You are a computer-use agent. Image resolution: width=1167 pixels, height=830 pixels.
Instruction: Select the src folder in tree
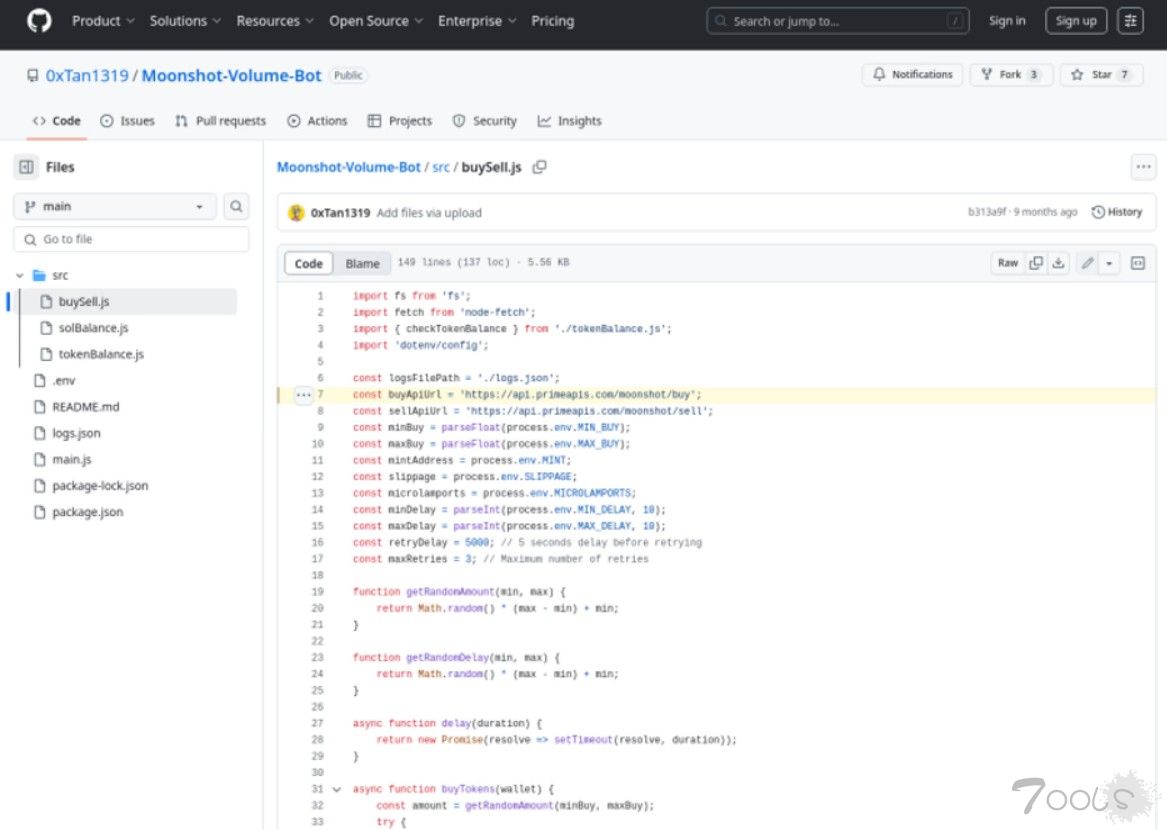click(x=60, y=275)
